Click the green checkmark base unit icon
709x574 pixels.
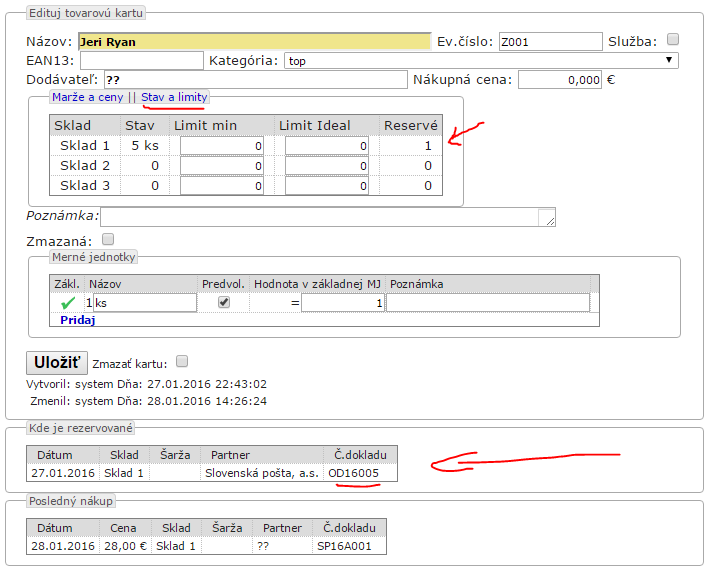68,302
